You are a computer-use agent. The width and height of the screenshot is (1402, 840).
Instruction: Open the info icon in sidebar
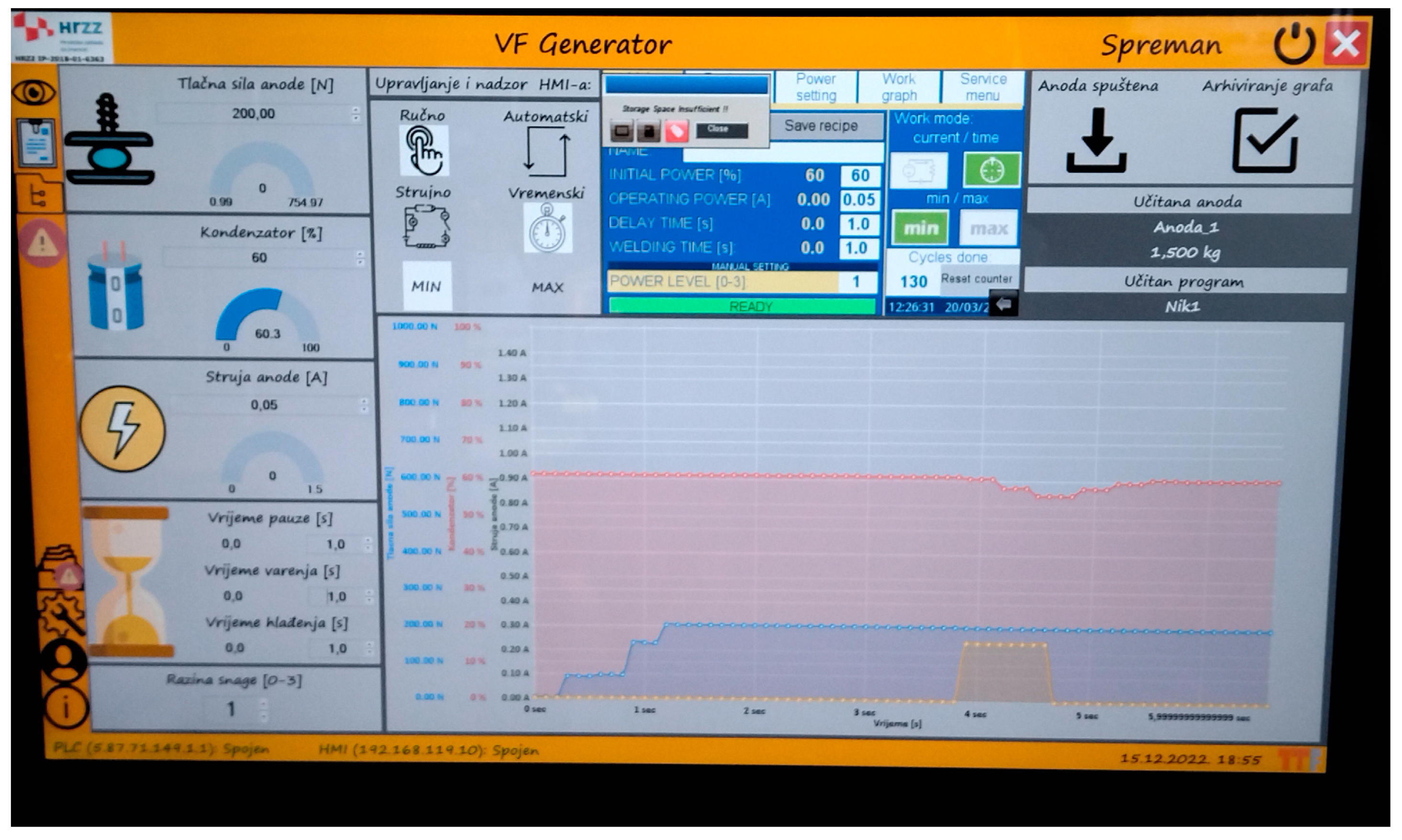66,707
